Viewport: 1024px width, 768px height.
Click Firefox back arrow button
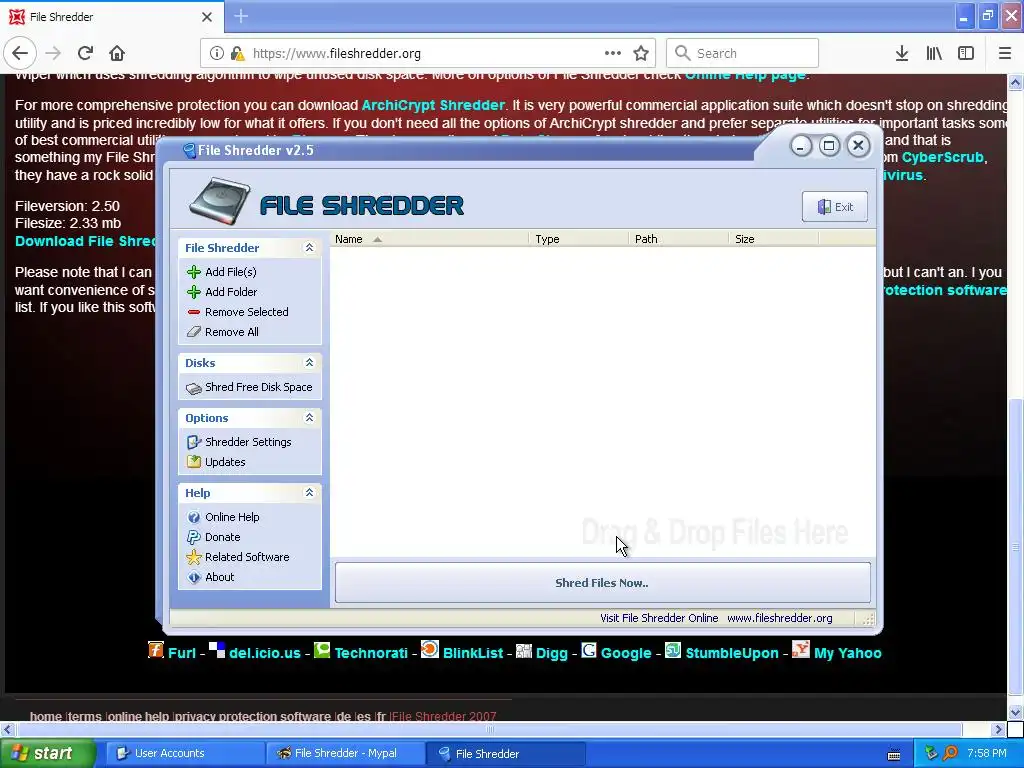(20, 54)
